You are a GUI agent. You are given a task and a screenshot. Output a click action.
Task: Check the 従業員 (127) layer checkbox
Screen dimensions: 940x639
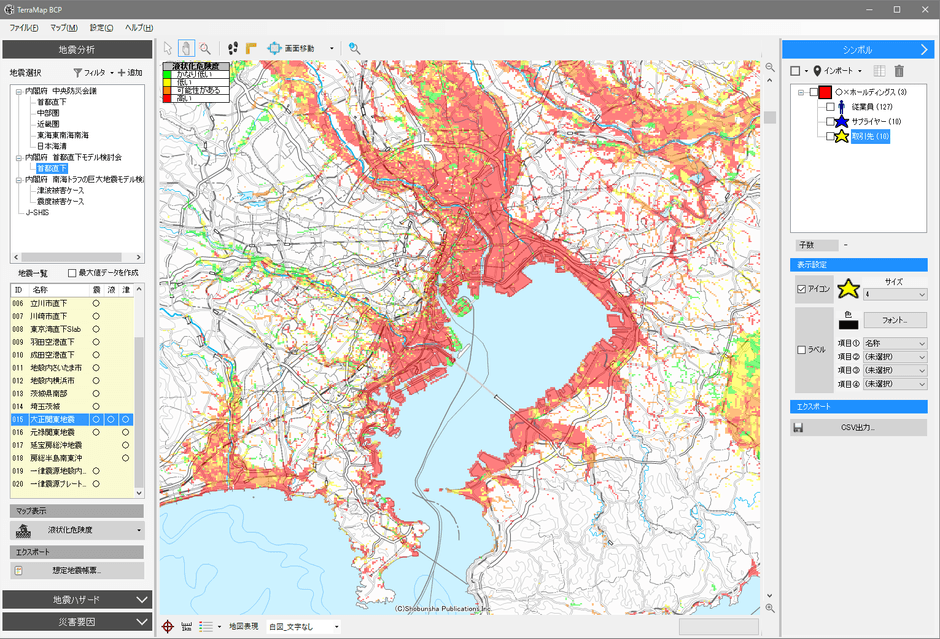[x=830, y=106]
